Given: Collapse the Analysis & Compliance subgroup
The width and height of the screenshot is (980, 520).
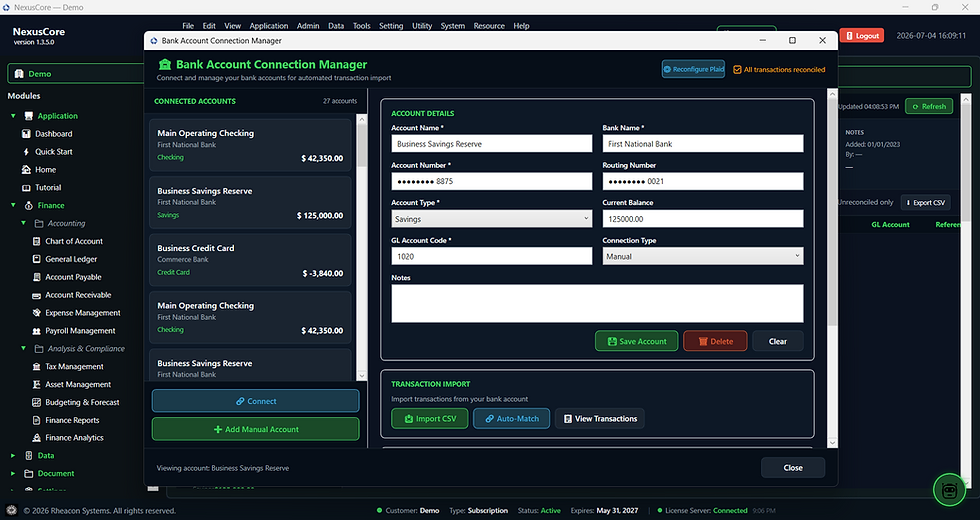Looking at the screenshot, I should pyautogui.click(x=23, y=349).
